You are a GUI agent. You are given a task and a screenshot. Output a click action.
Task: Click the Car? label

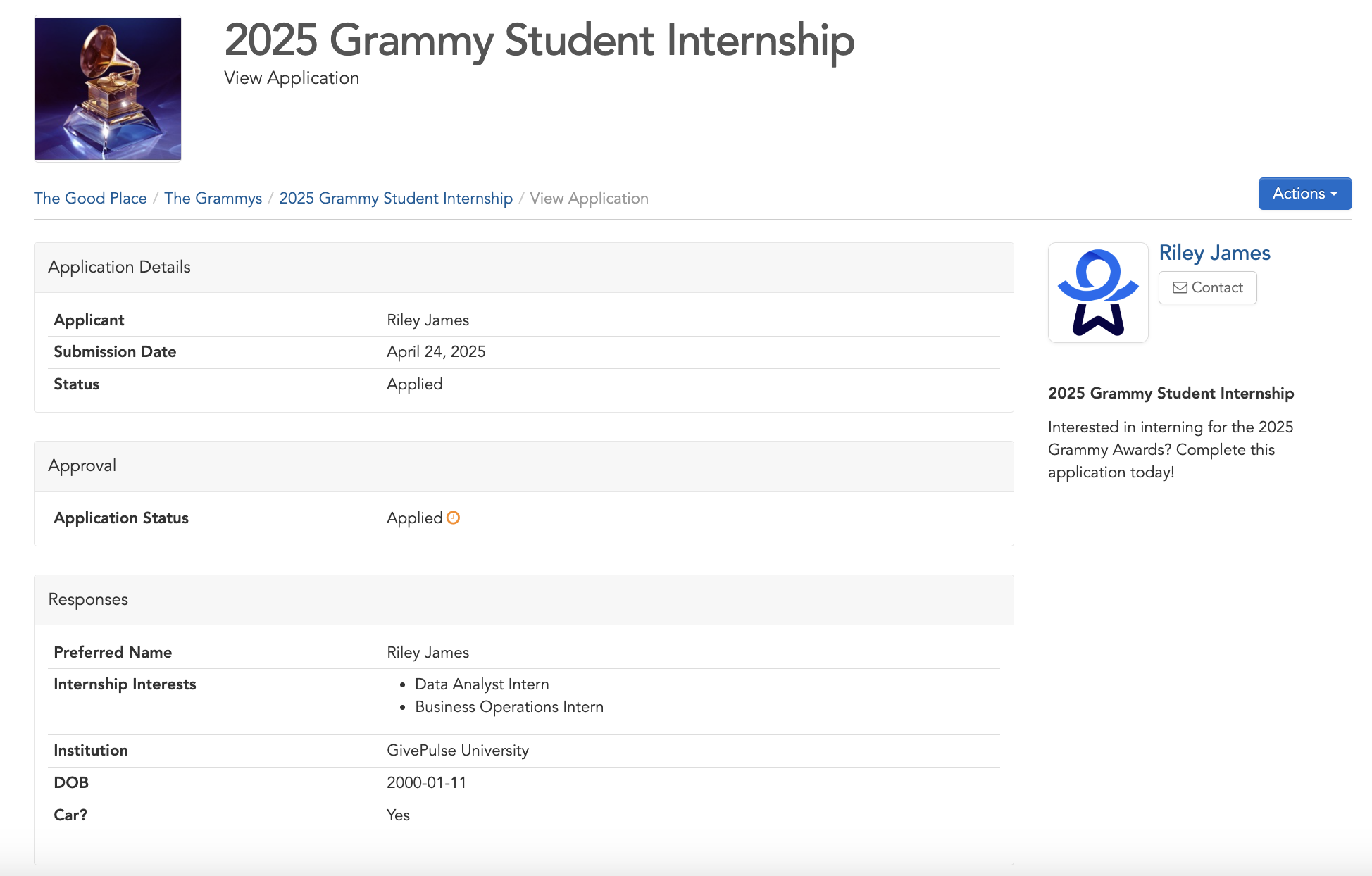(x=70, y=815)
